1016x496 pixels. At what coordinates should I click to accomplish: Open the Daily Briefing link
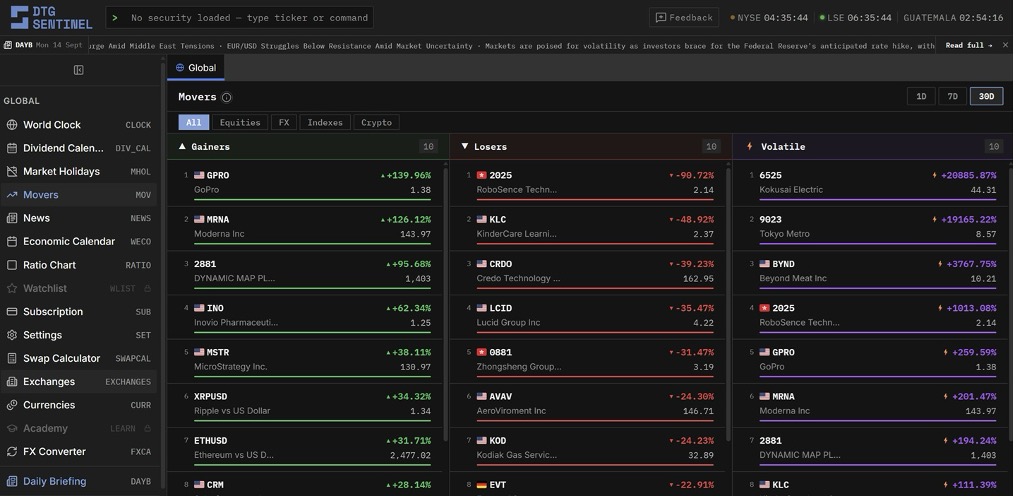click(x=78, y=481)
